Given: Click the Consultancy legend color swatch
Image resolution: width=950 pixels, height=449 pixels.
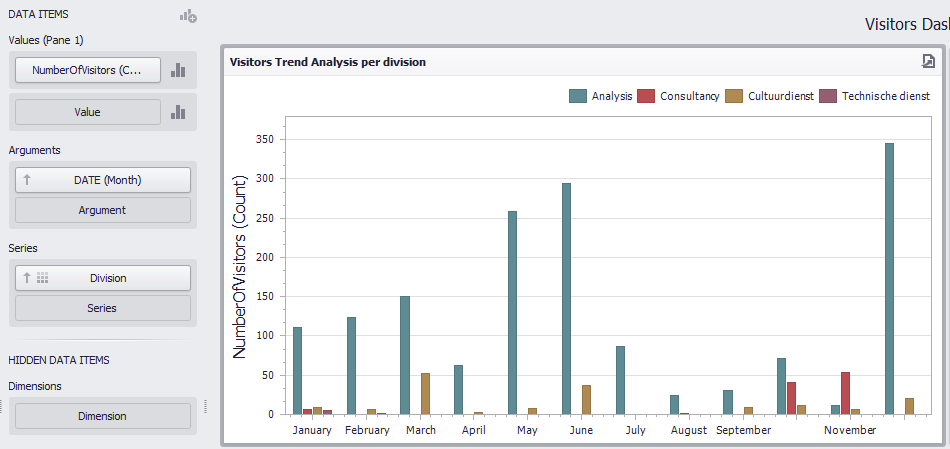Looking at the screenshot, I should pos(647,96).
